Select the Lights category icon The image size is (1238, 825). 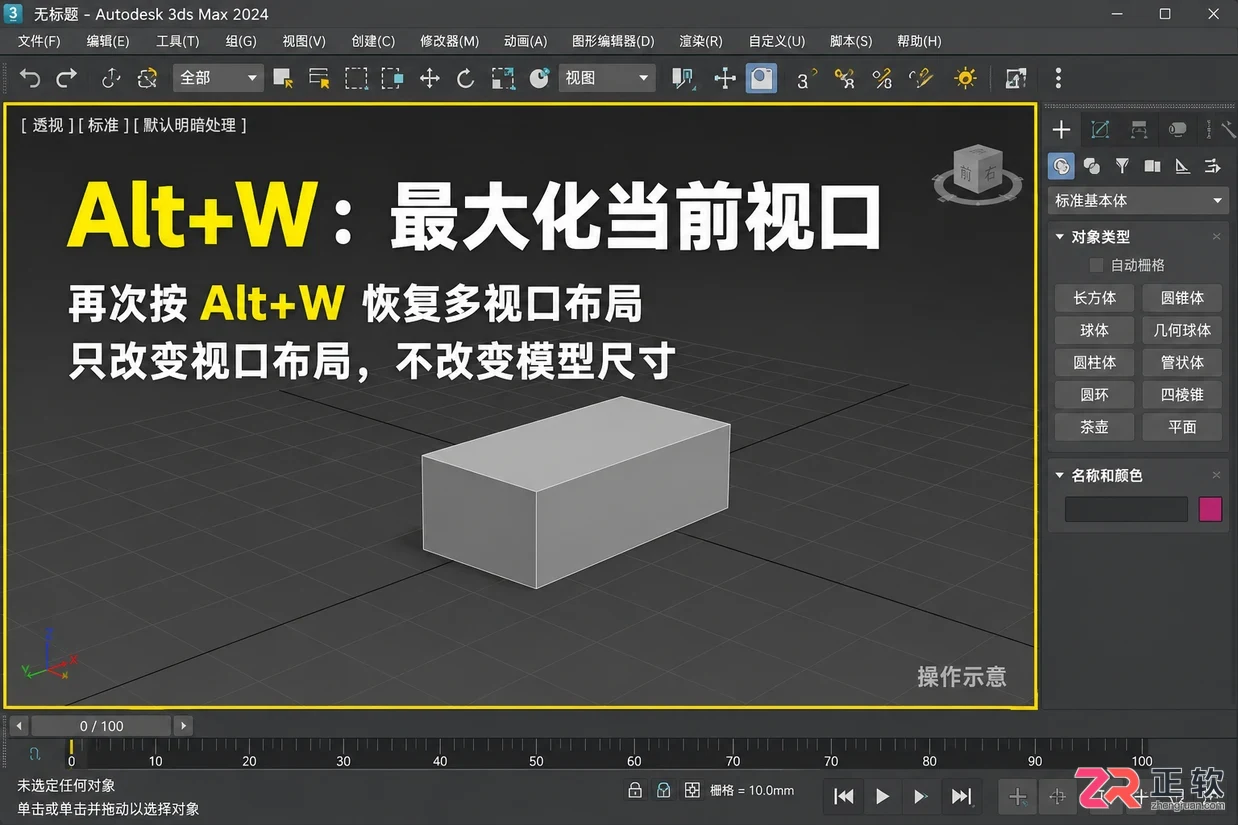click(1122, 165)
